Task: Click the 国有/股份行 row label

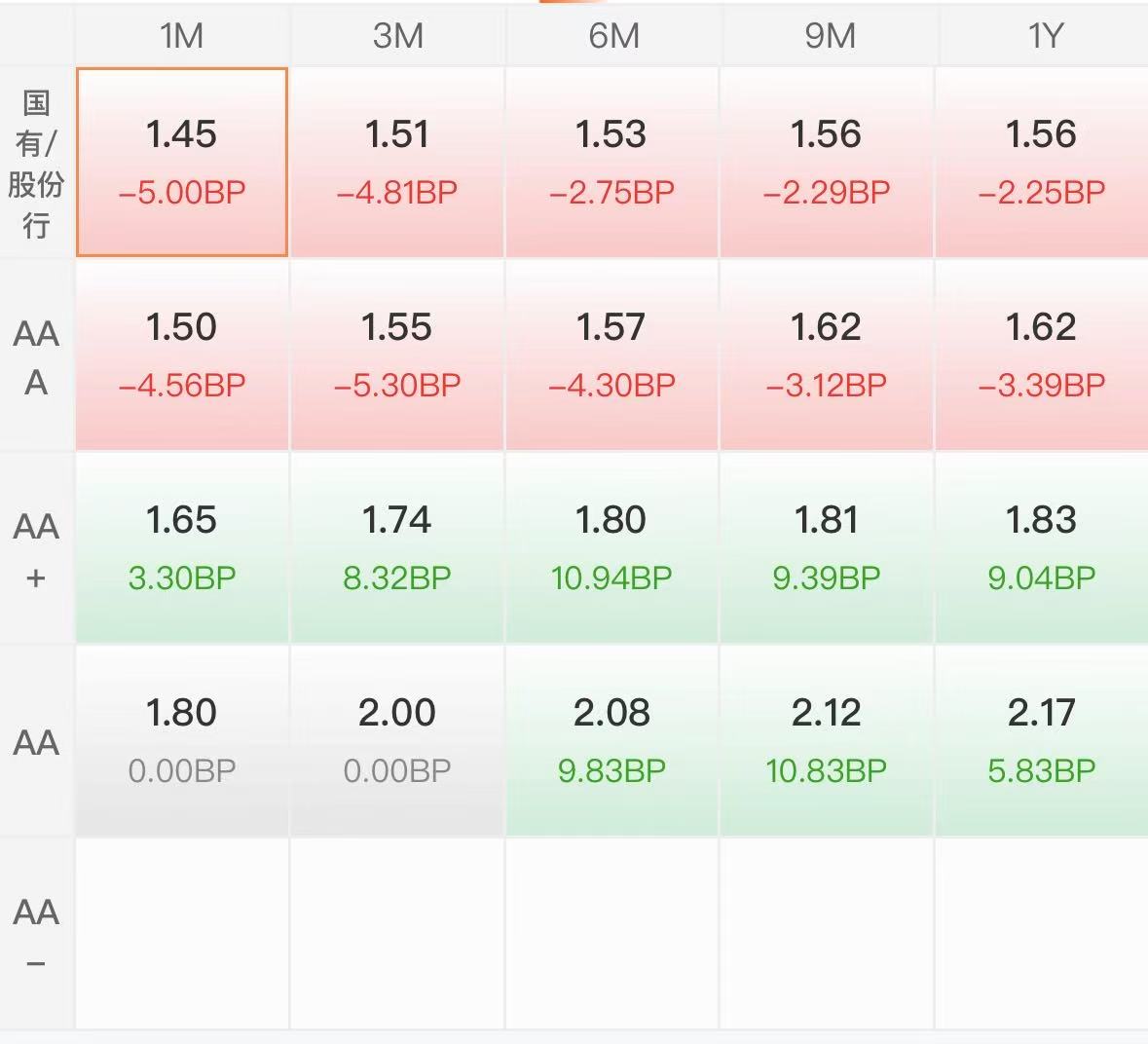Action: click(37, 163)
